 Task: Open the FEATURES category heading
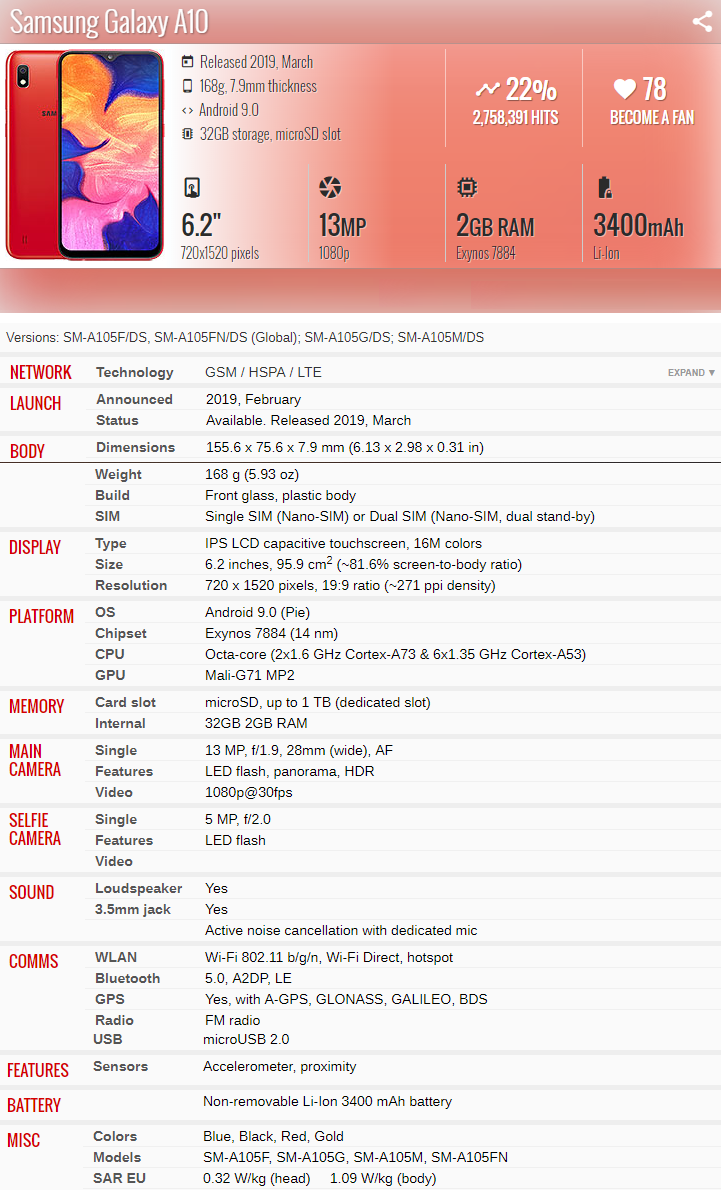37,1070
